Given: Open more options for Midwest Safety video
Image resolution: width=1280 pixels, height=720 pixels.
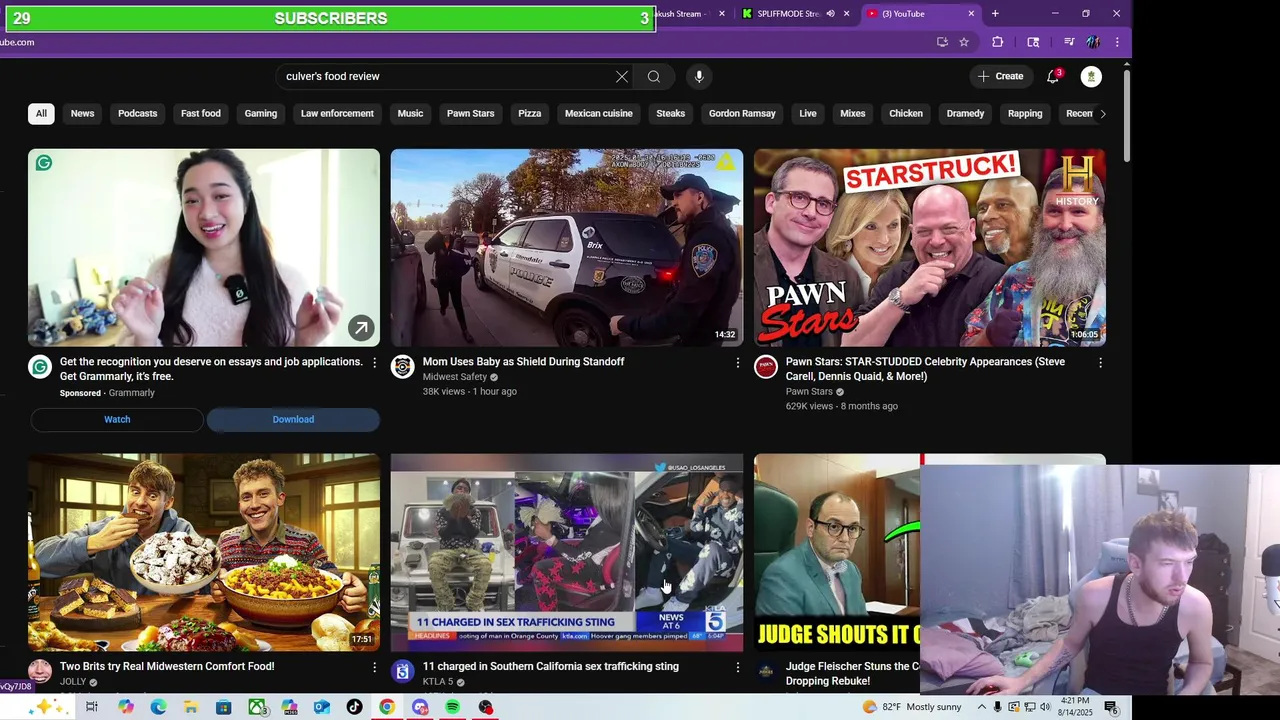Looking at the screenshot, I should [738, 363].
